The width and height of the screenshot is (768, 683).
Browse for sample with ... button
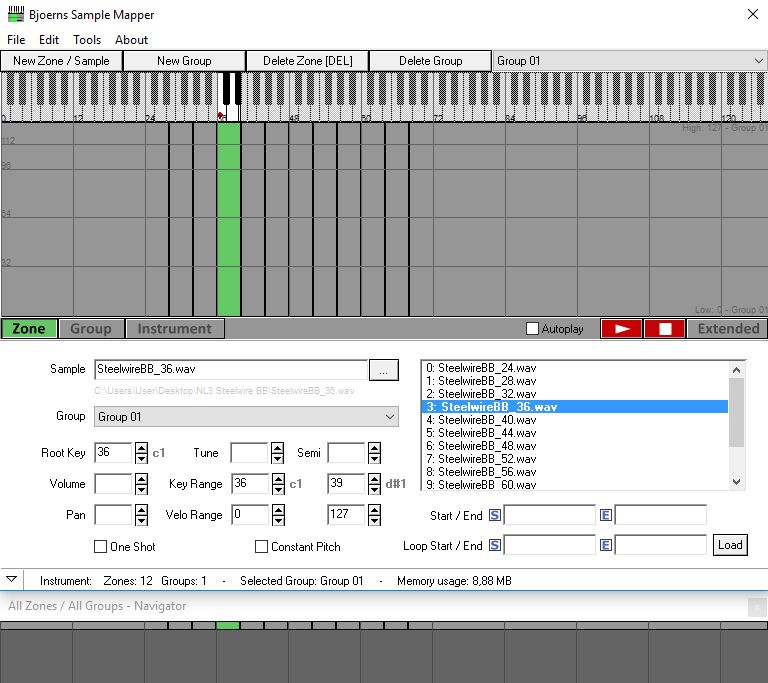pos(384,370)
